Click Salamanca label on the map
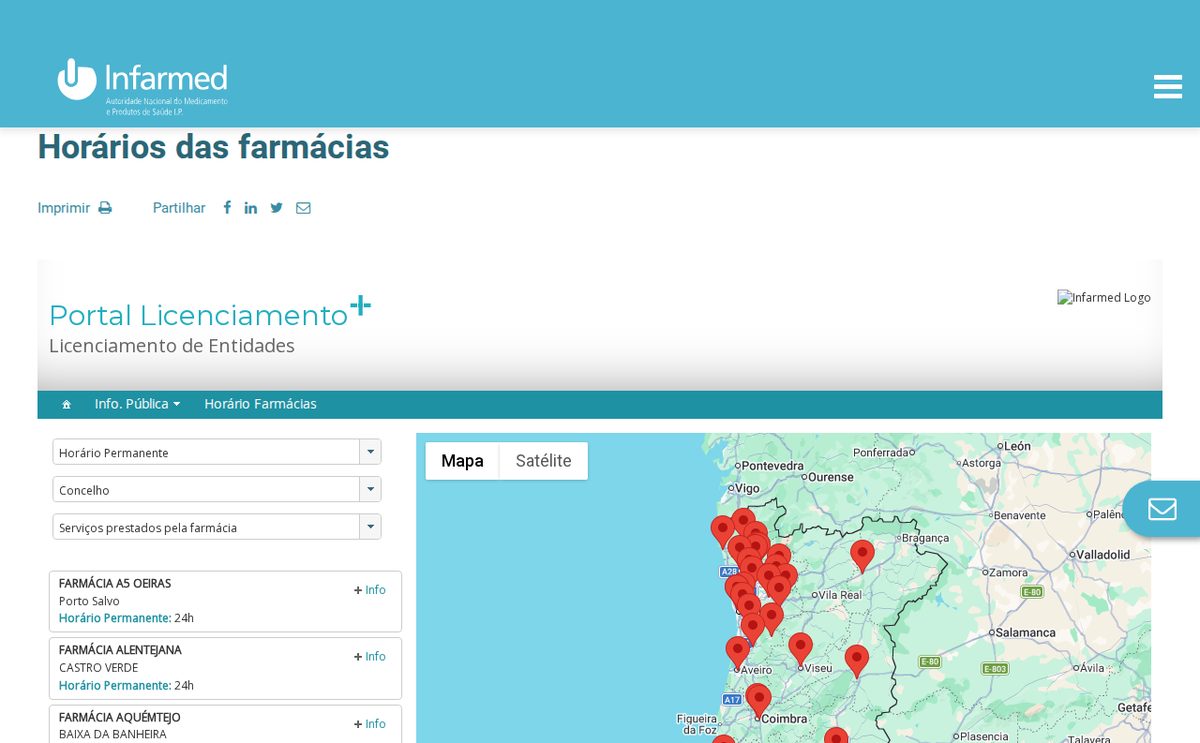The height and width of the screenshot is (743, 1200). click(1025, 633)
